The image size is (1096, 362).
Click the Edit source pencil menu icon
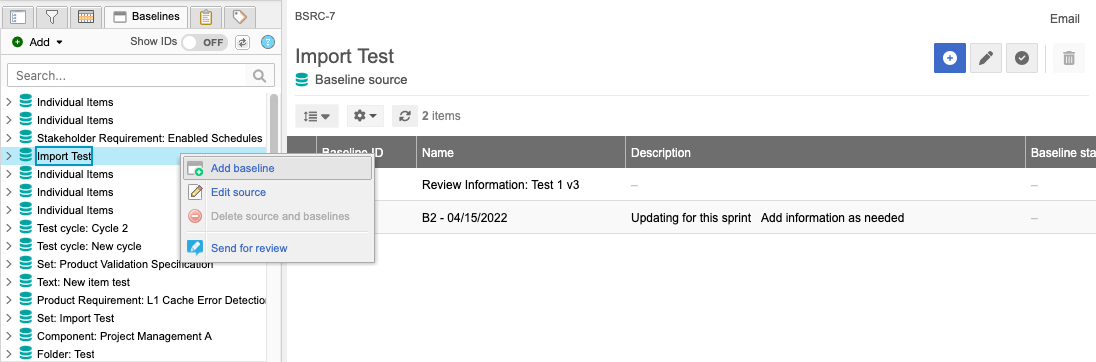click(196, 192)
